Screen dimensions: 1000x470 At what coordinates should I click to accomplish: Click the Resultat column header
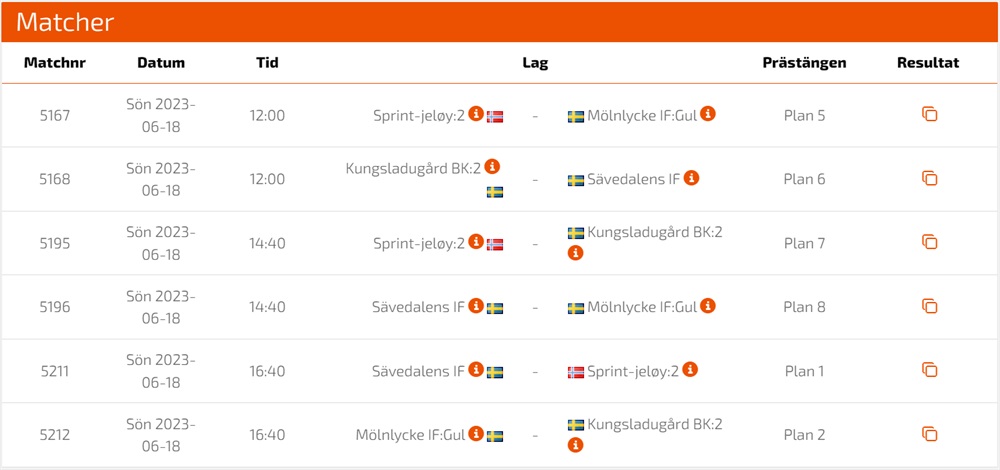pyautogui.click(x=928, y=62)
